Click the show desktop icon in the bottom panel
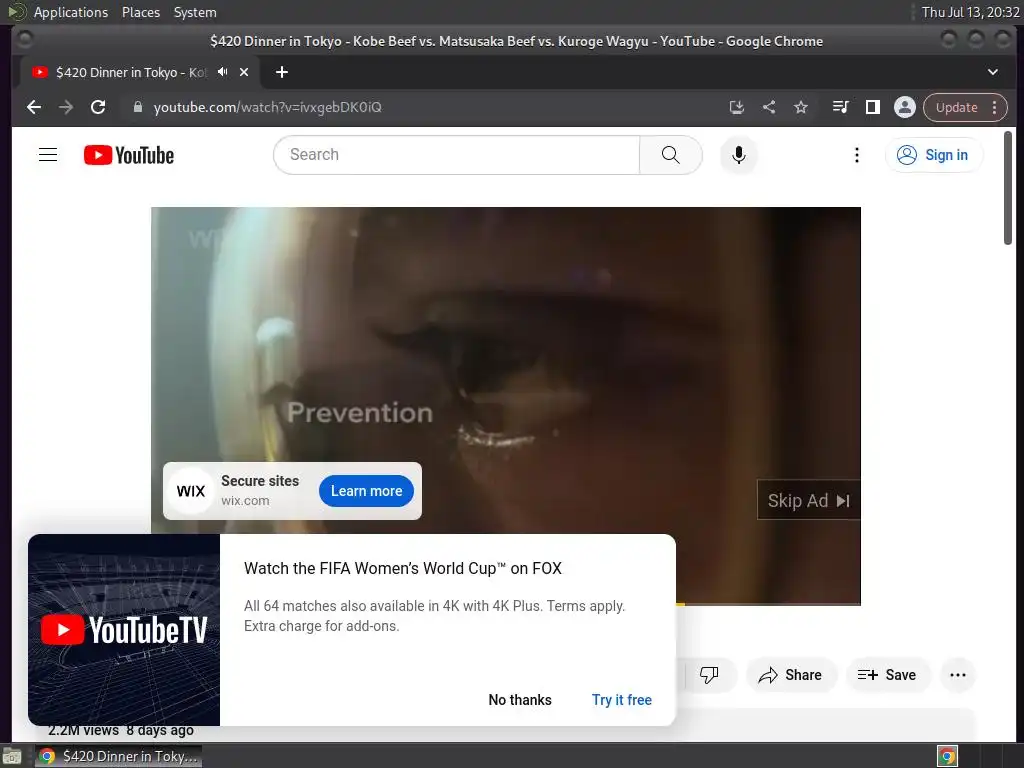The height and width of the screenshot is (768, 1024). pyautogui.click(x=12, y=756)
